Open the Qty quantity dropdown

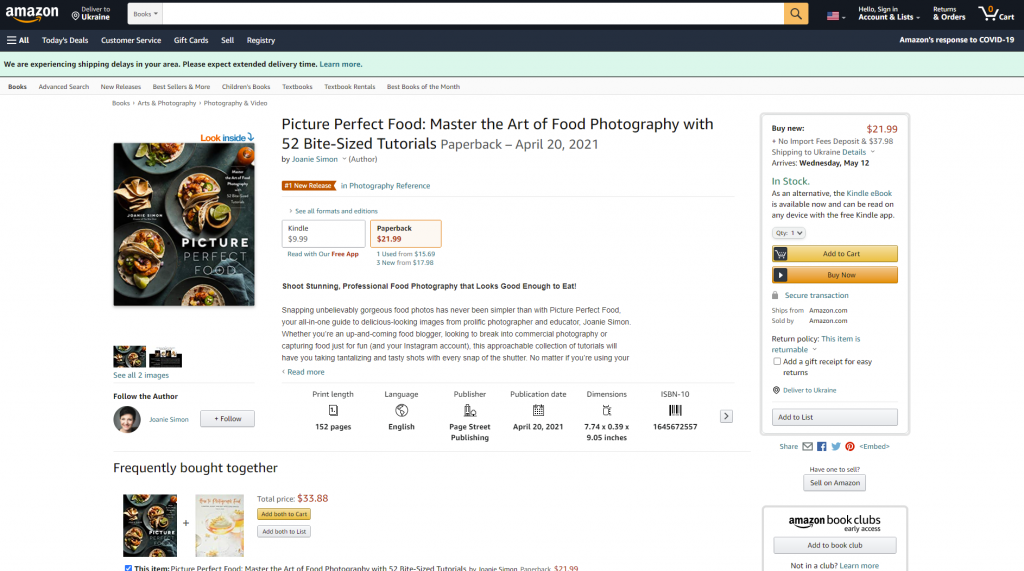pyautogui.click(x=789, y=233)
